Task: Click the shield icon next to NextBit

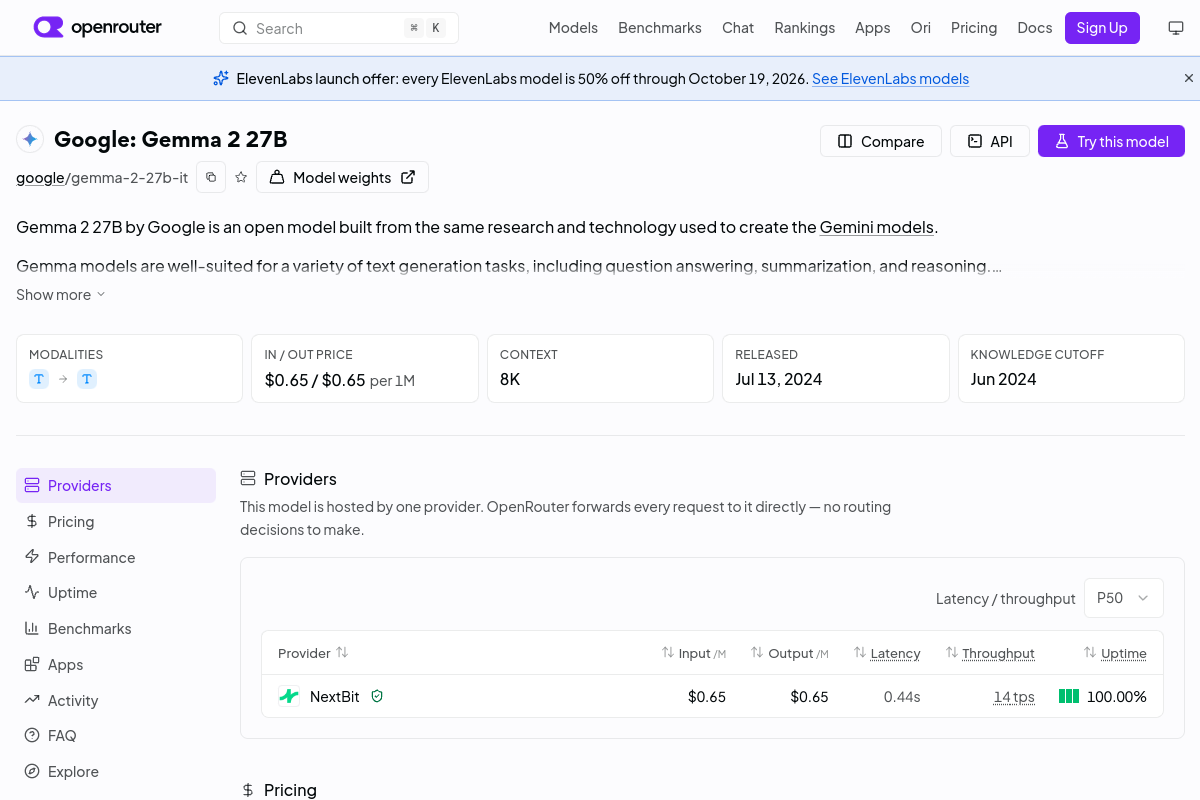Action: click(x=377, y=696)
